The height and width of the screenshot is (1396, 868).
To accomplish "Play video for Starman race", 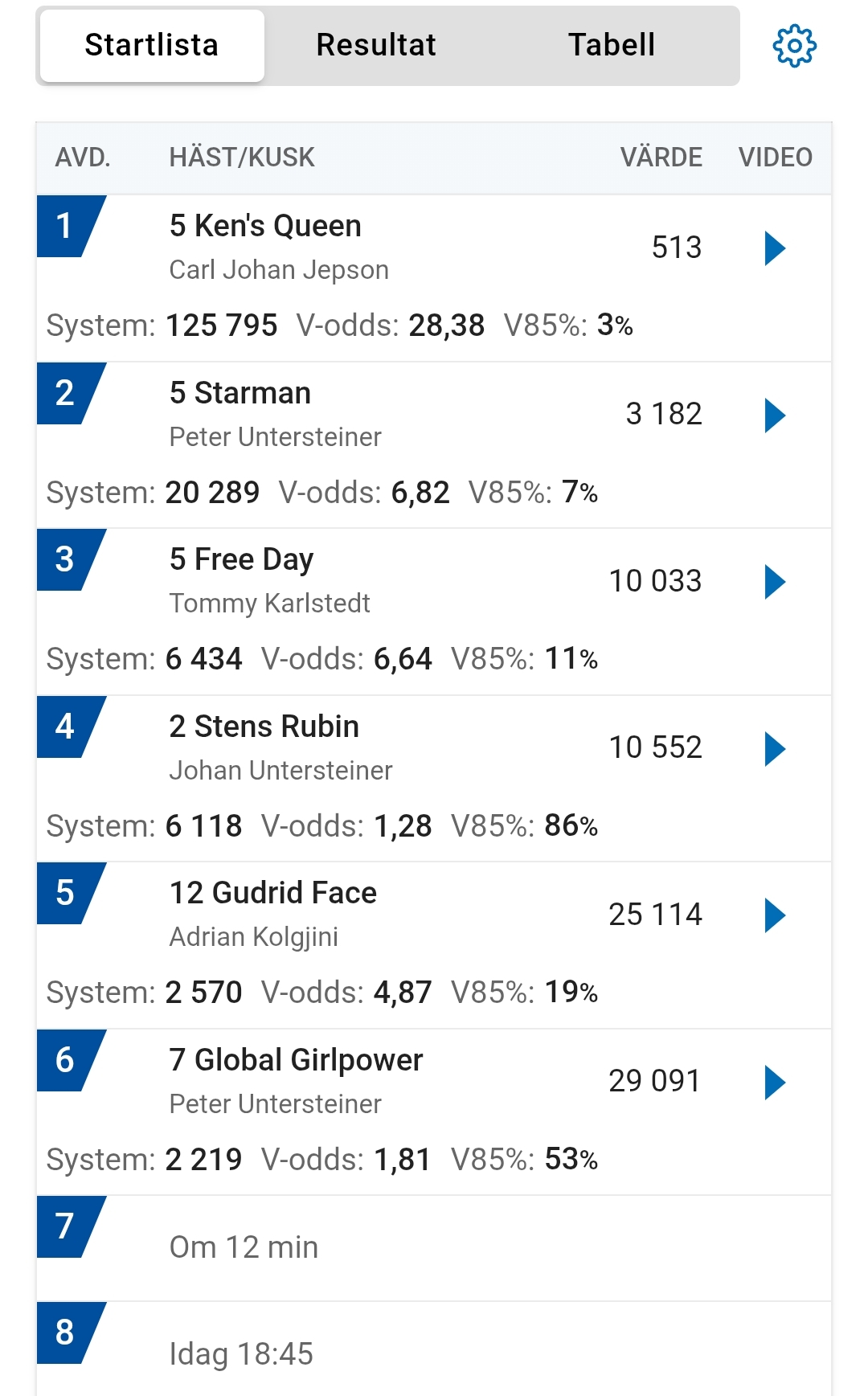I will tap(774, 416).
